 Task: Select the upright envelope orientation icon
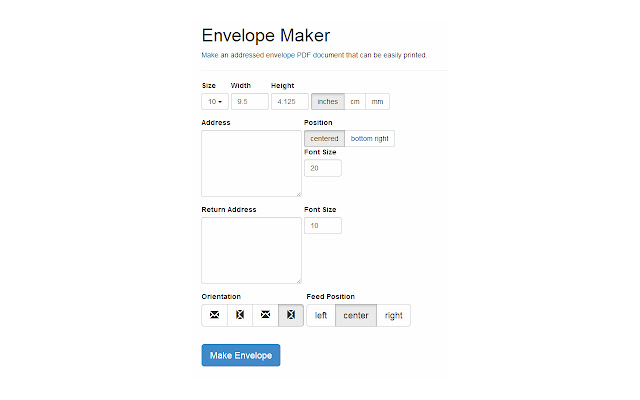(214, 315)
